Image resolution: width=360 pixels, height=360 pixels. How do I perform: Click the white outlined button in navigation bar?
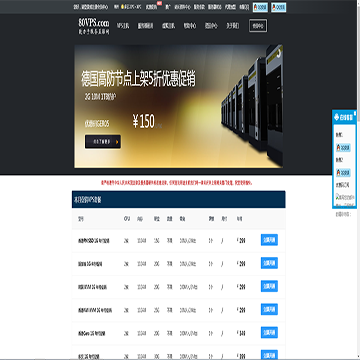point(258,26)
